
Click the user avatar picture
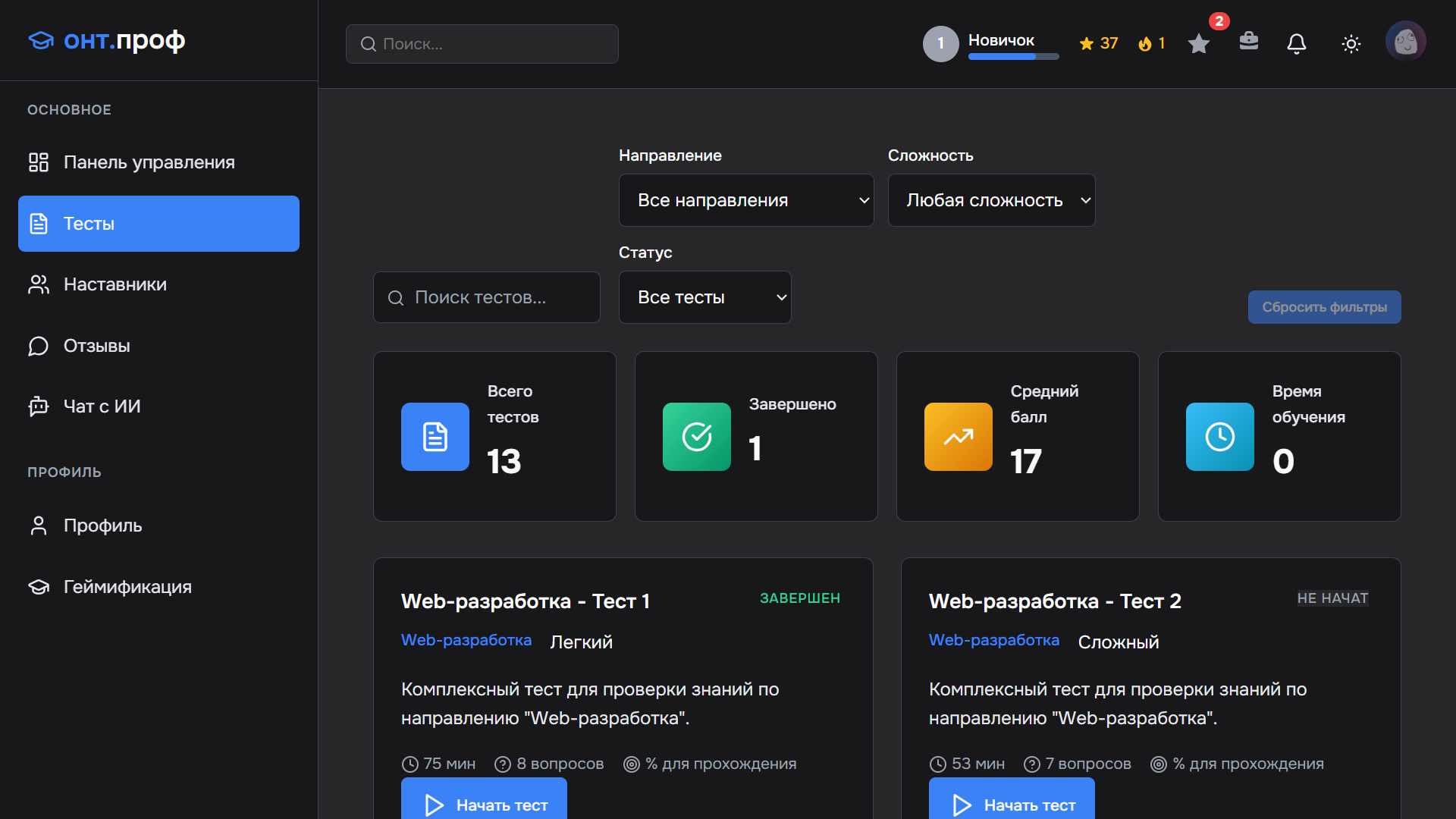click(1405, 41)
